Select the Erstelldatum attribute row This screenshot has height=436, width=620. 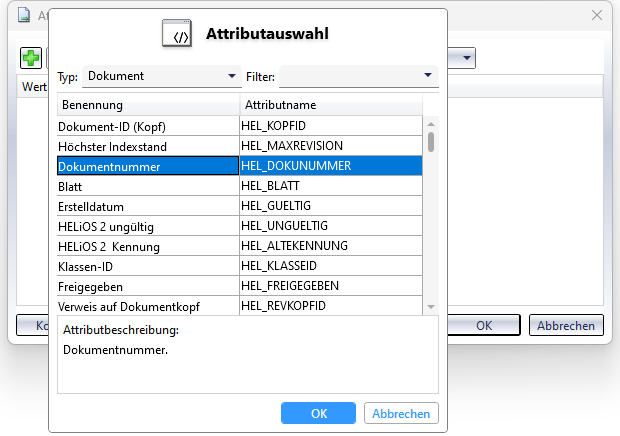148,206
